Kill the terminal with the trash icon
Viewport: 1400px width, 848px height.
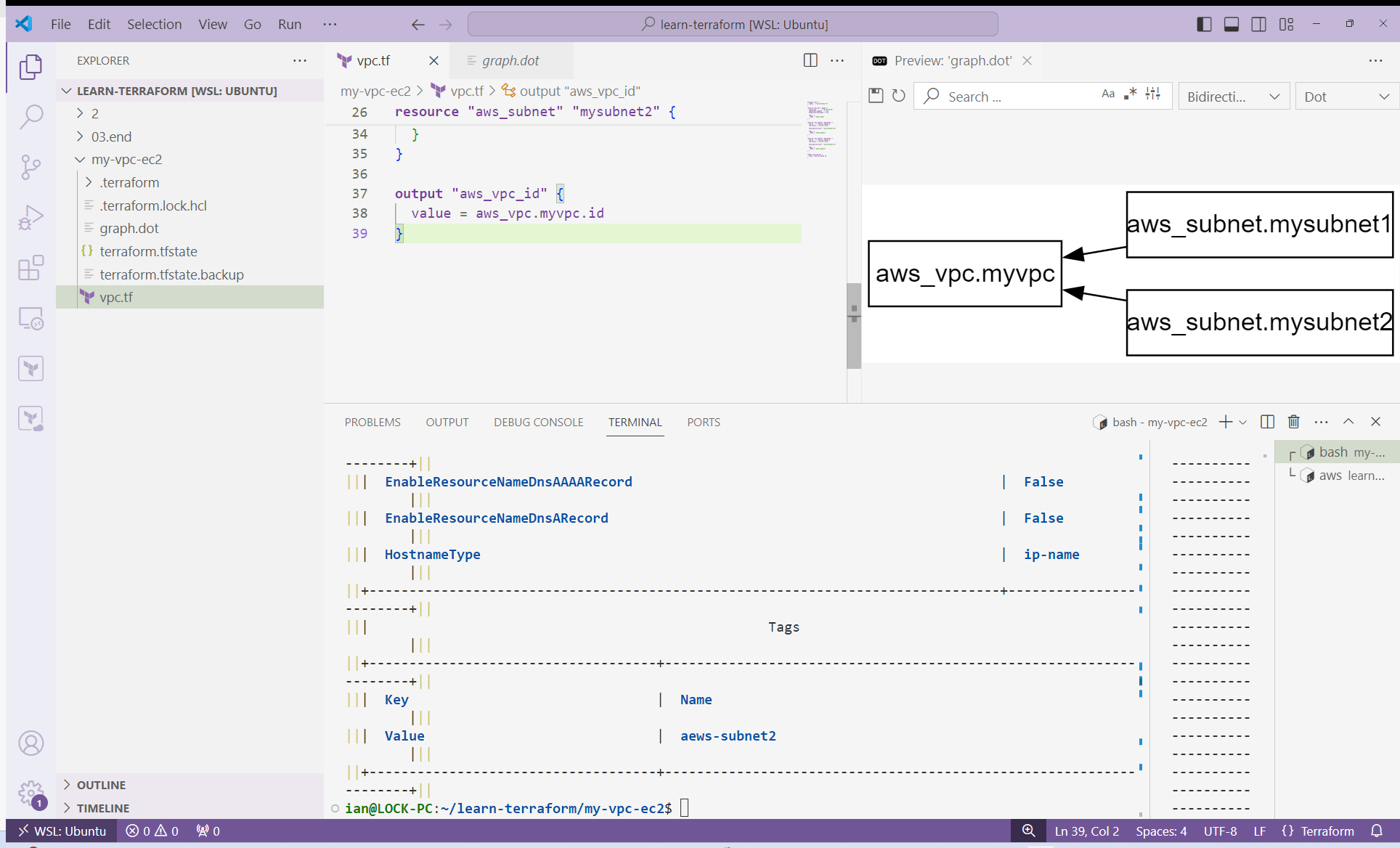(1293, 422)
